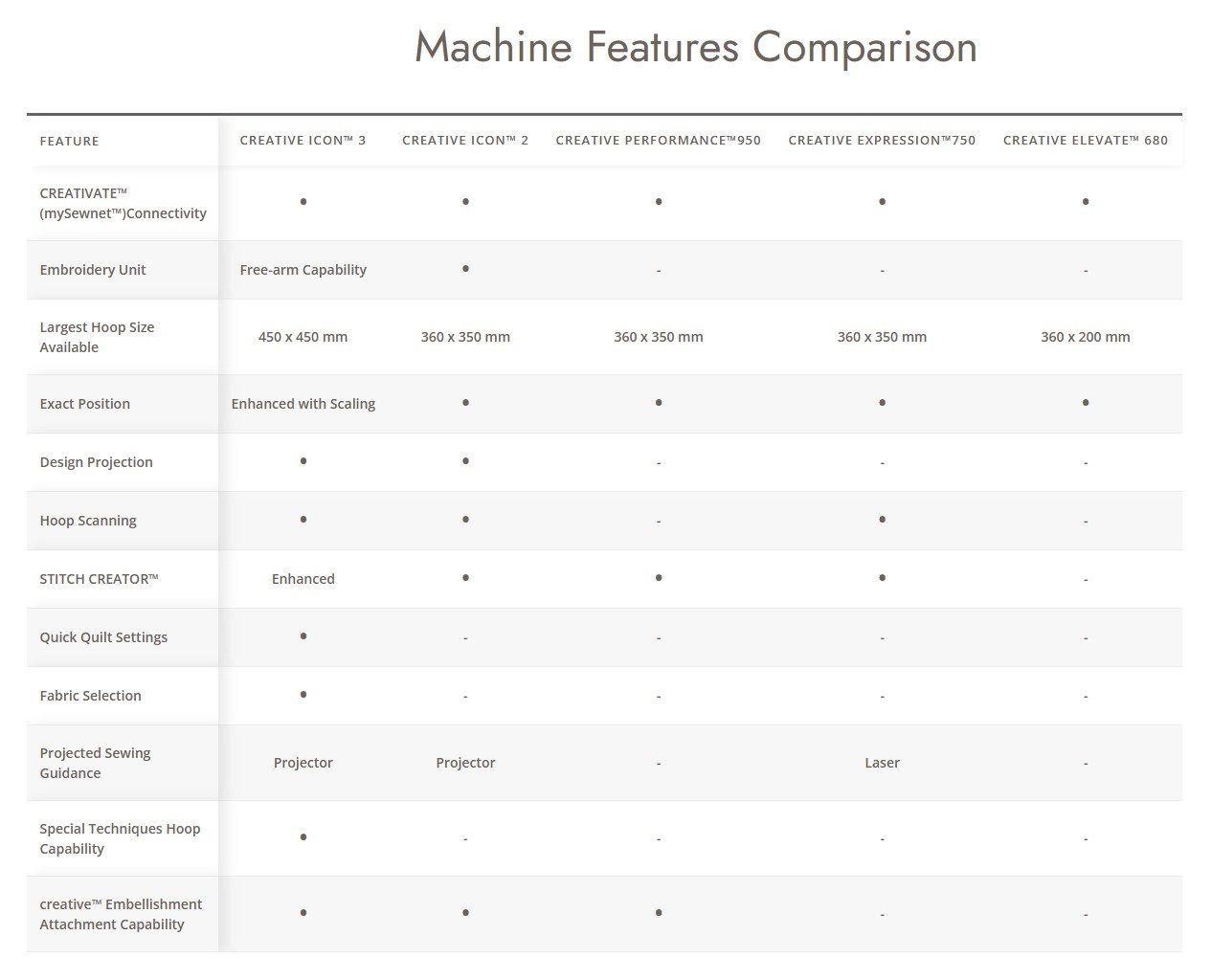1212x980 pixels.
Task: Click the Exact Position dot under Icon 2
Action: [x=465, y=403]
